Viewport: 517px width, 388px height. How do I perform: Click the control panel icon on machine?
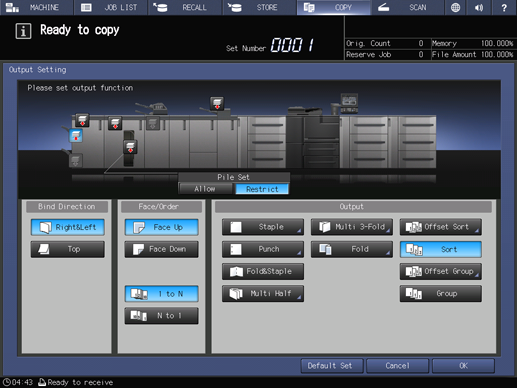click(349, 103)
